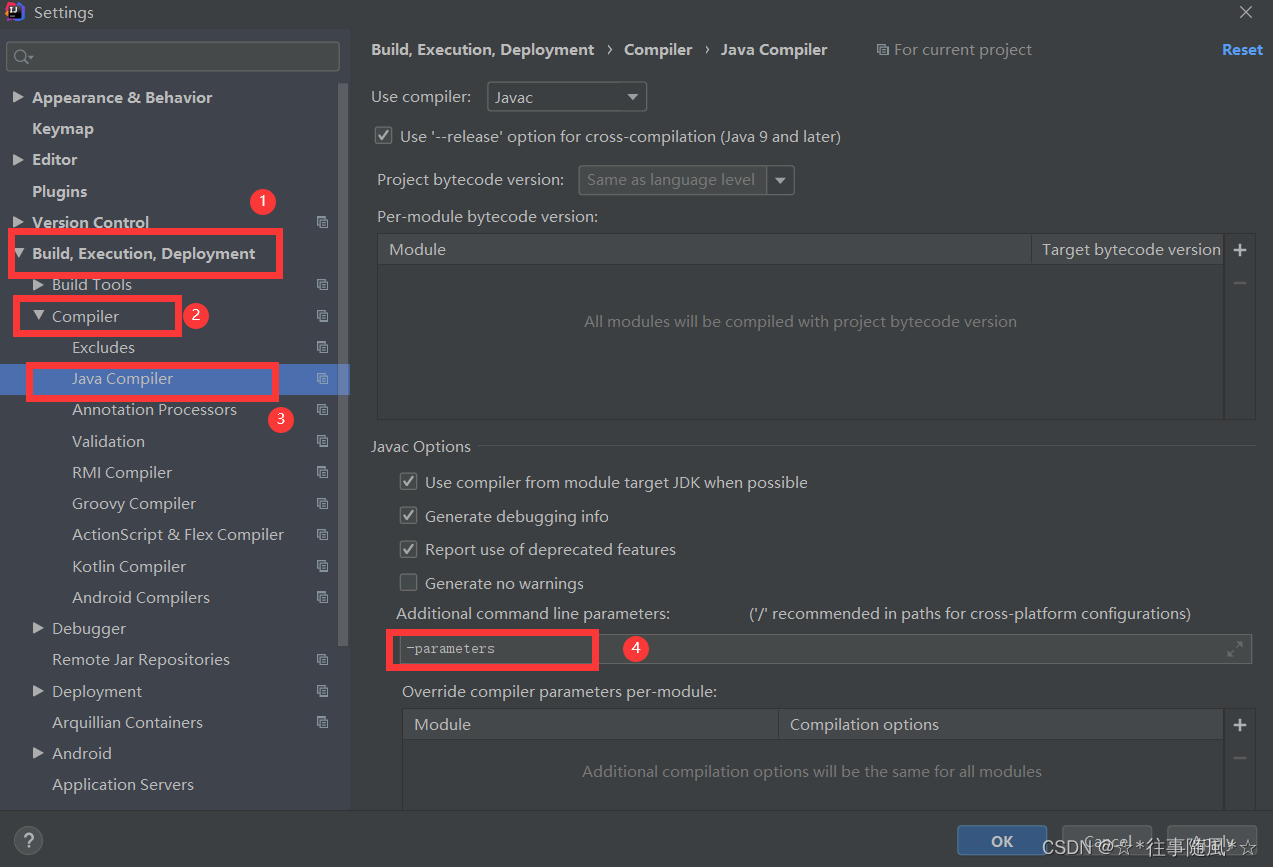Open Annotation Processors settings page
The height and width of the screenshot is (867, 1273).
[x=154, y=410]
